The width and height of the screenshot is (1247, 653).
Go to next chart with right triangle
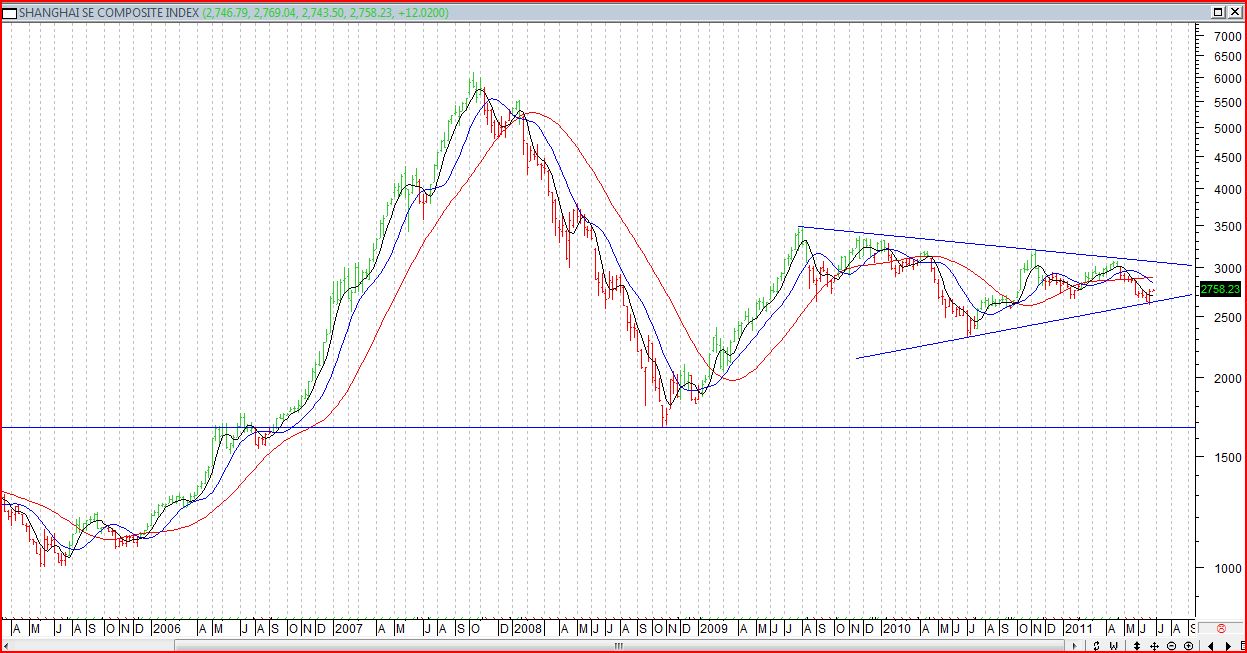coord(1228,646)
